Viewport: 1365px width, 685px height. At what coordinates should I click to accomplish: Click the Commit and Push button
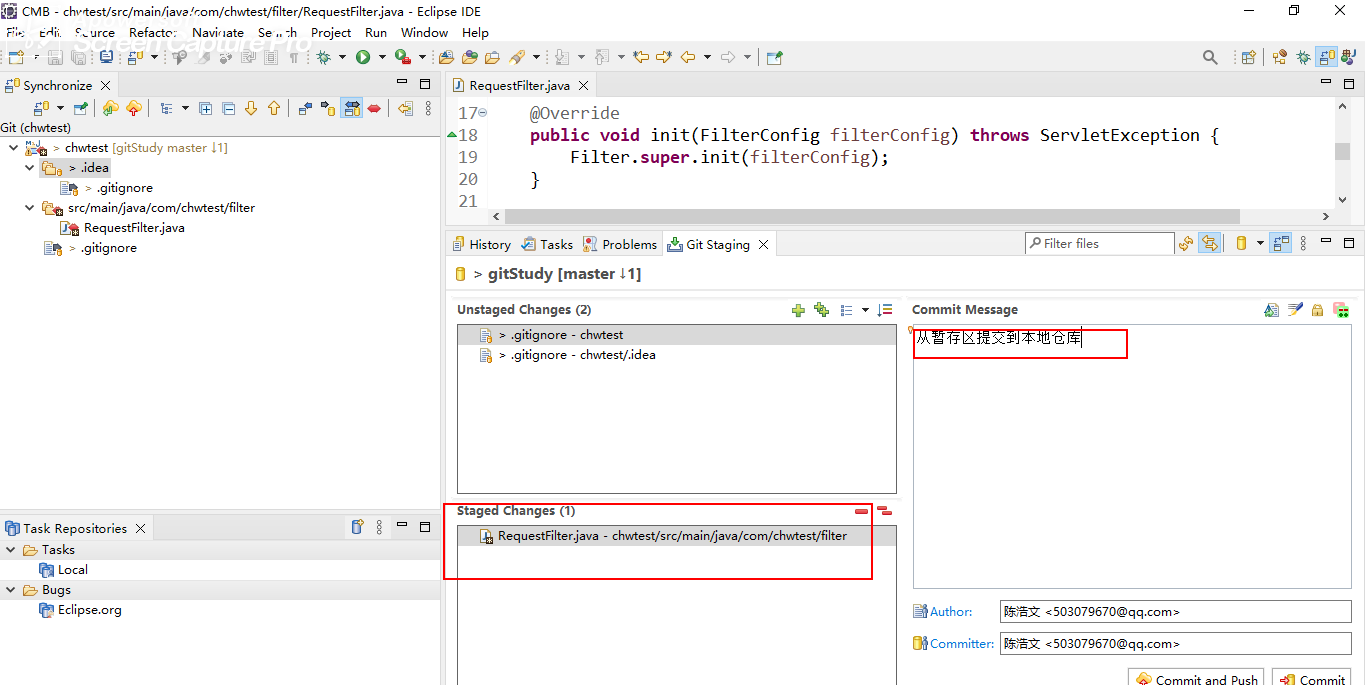pyautogui.click(x=1196, y=678)
